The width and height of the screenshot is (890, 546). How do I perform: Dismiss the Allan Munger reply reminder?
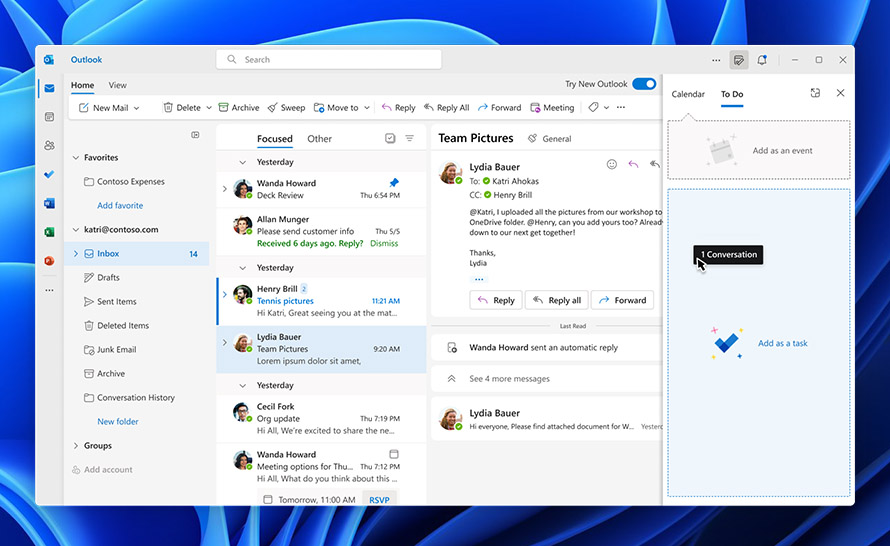[384, 243]
